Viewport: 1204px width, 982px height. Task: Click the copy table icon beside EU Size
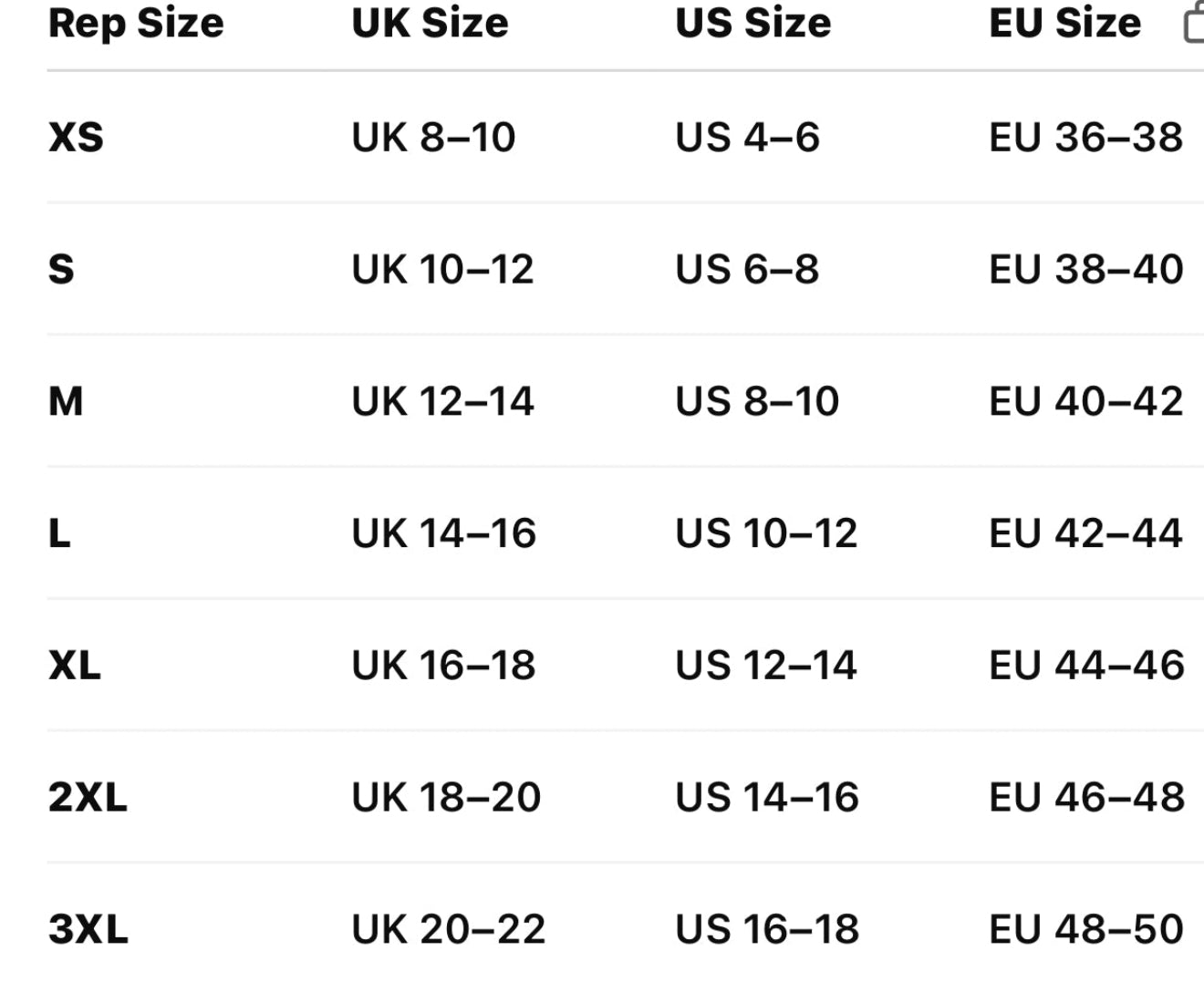click(1193, 23)
